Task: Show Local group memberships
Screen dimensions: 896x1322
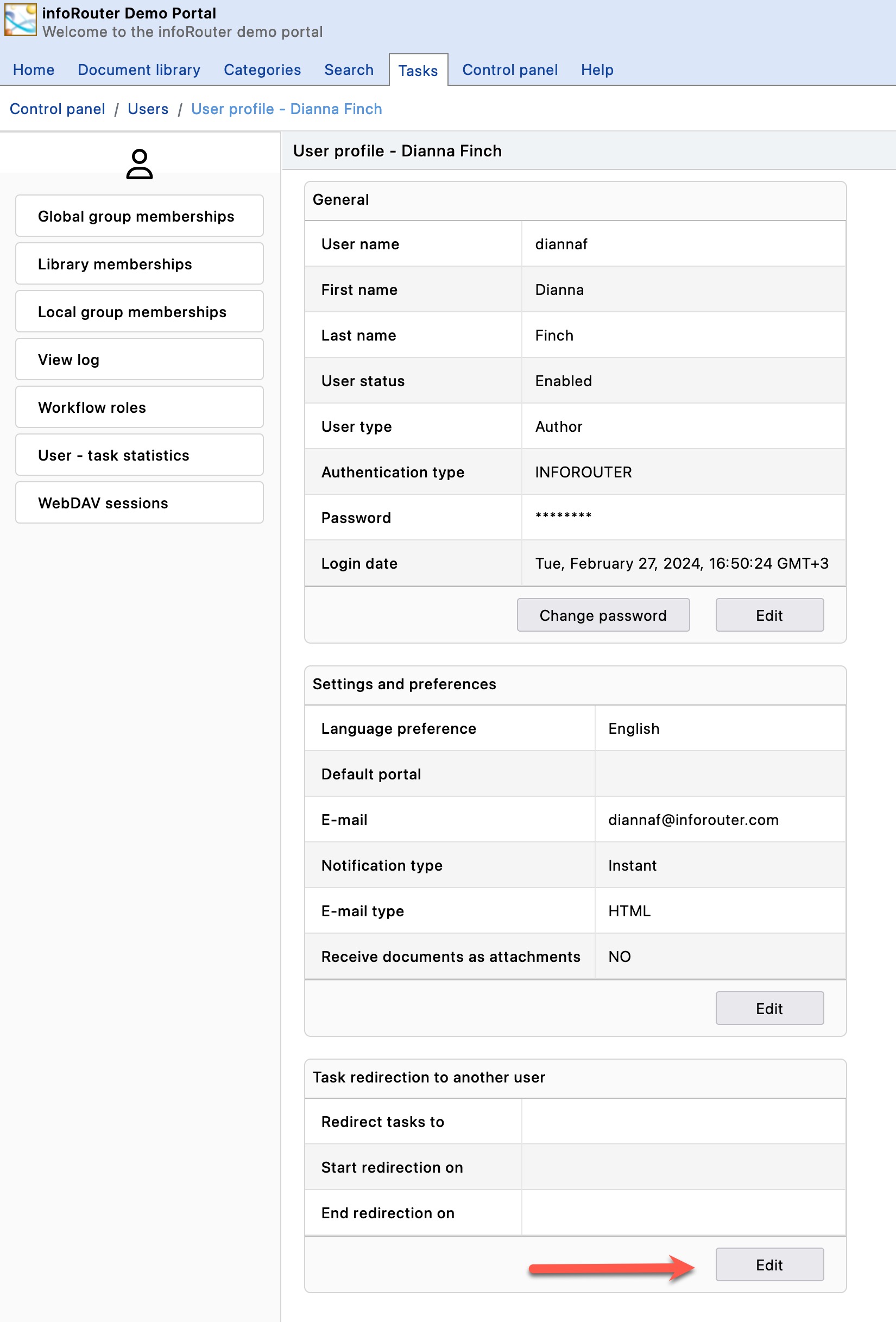Action: [140, 312]
